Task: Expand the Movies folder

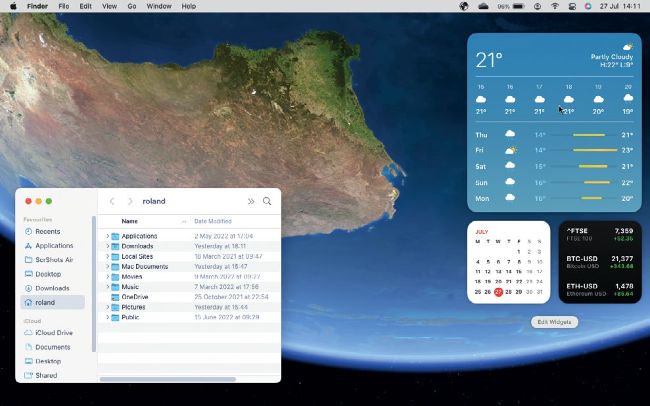Action: coord(107,277)
